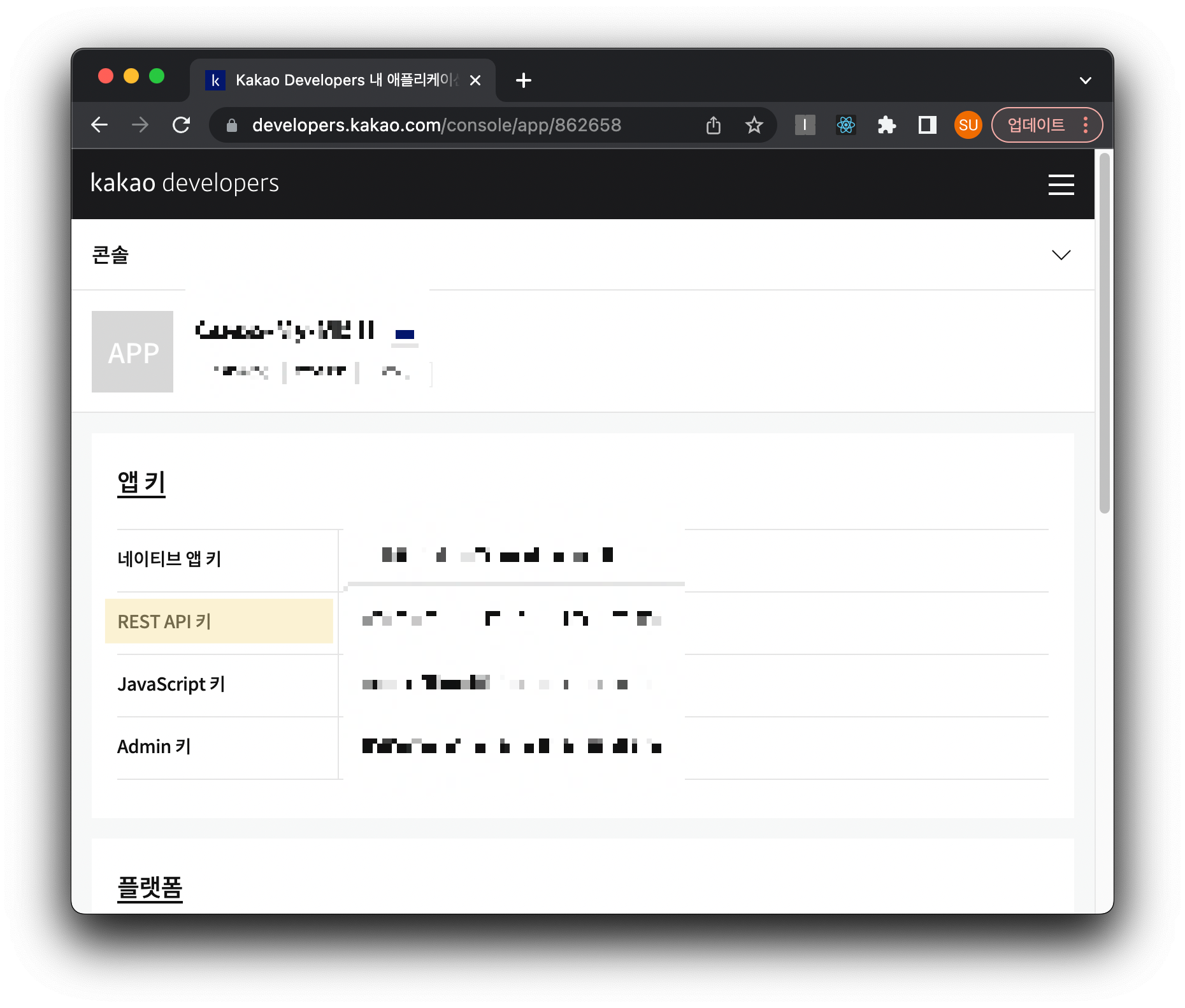Viewport: 1185px width, 1008px height.
Task: Toggle the browser side panel icon
Action: coord(928,125)
